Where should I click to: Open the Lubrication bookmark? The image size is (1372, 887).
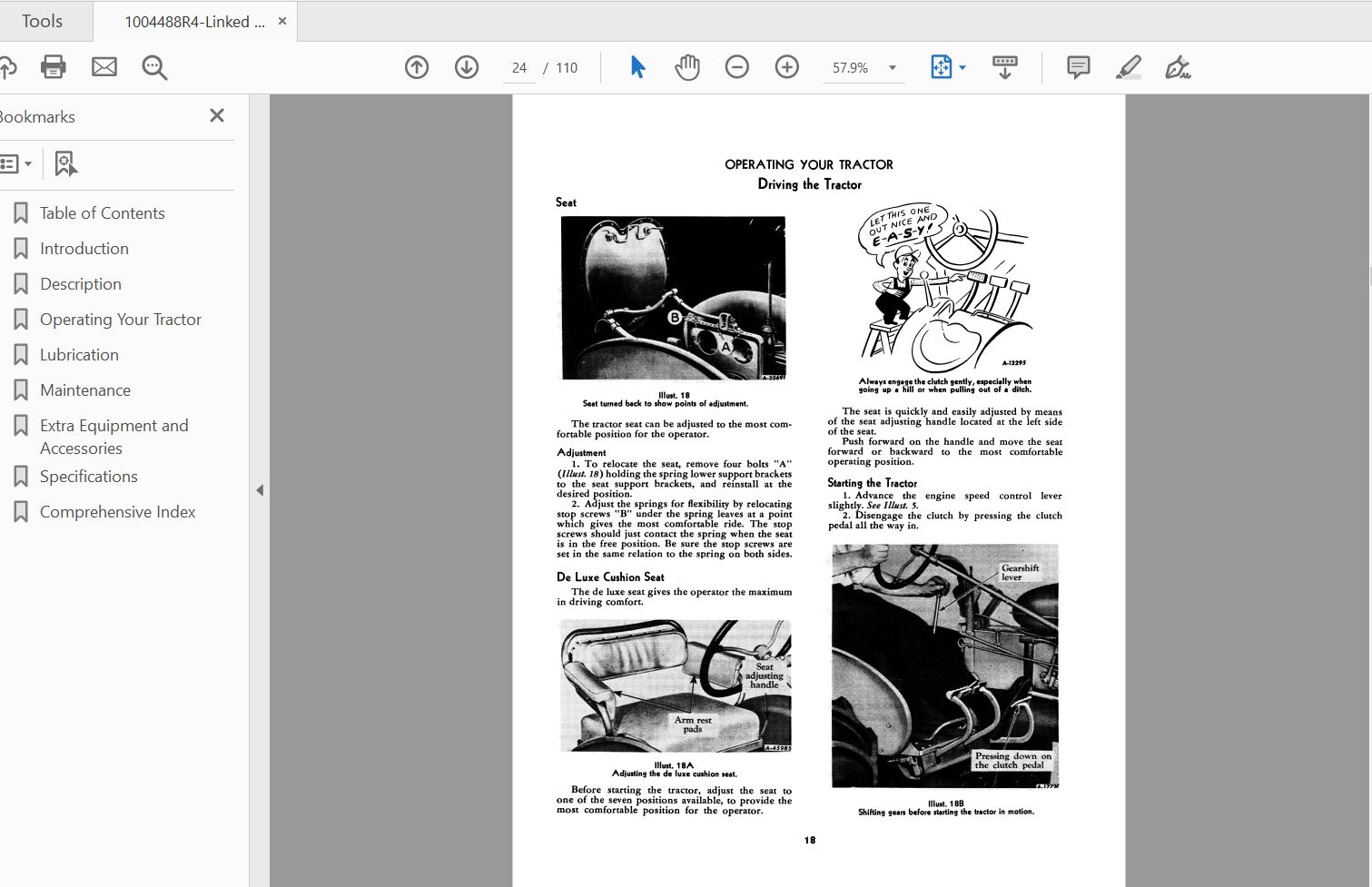79,355
